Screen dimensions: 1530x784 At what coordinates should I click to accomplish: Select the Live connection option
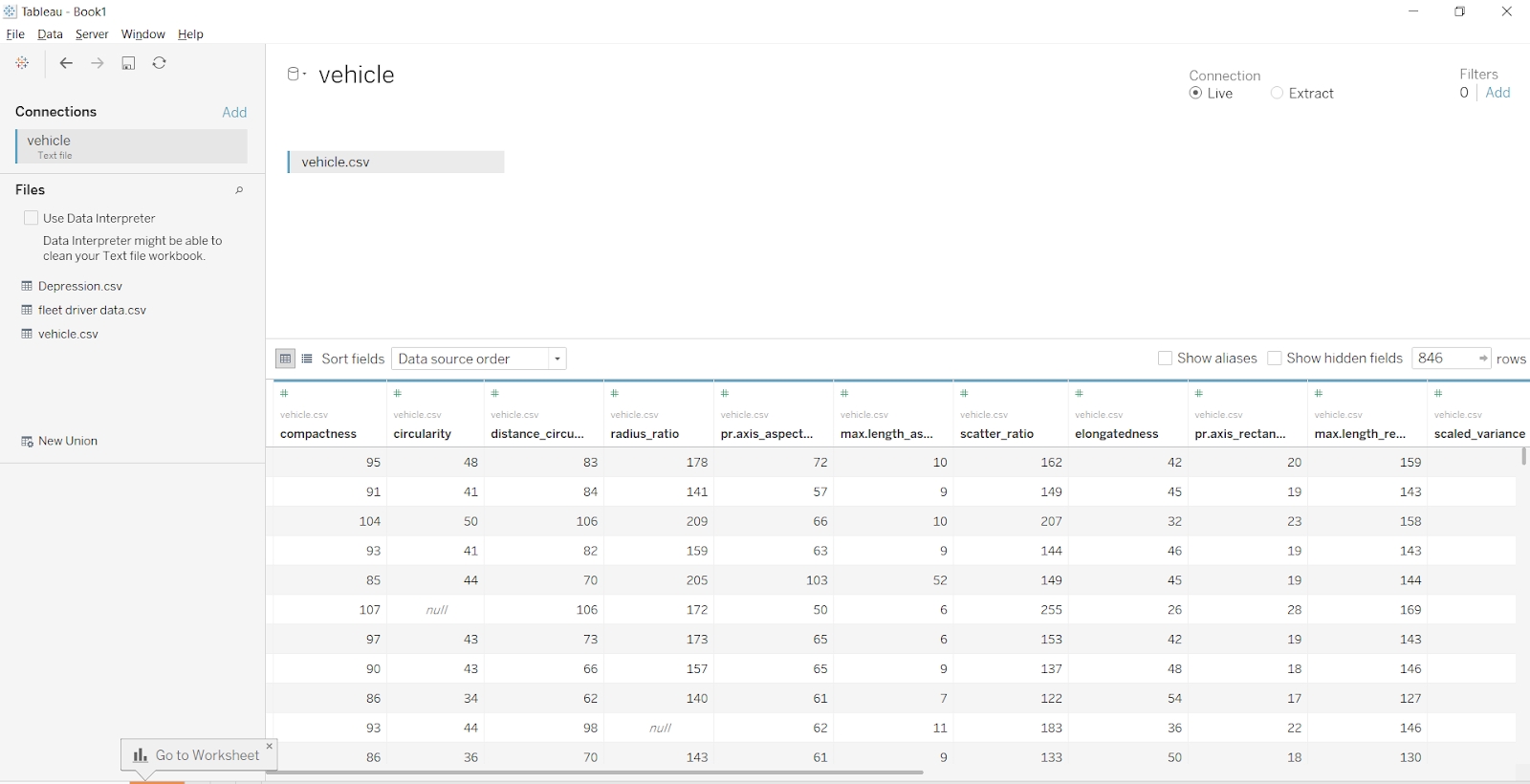1195,94
